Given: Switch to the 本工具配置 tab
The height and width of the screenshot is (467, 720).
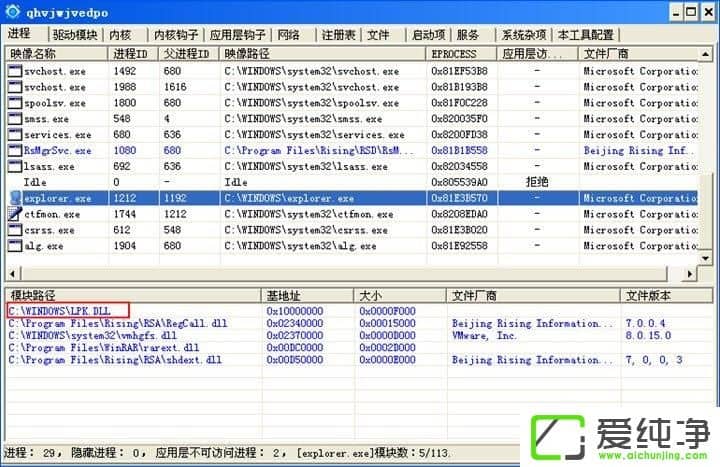Looking at the screenshot, I should 586,35.
